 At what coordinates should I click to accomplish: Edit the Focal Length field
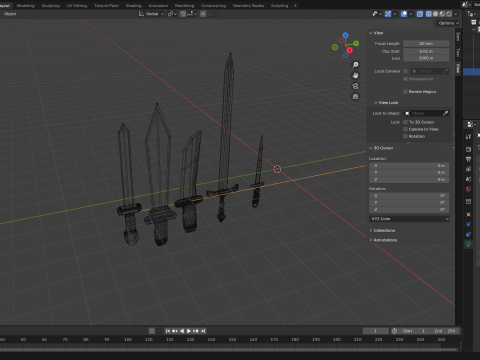[426, 44]
